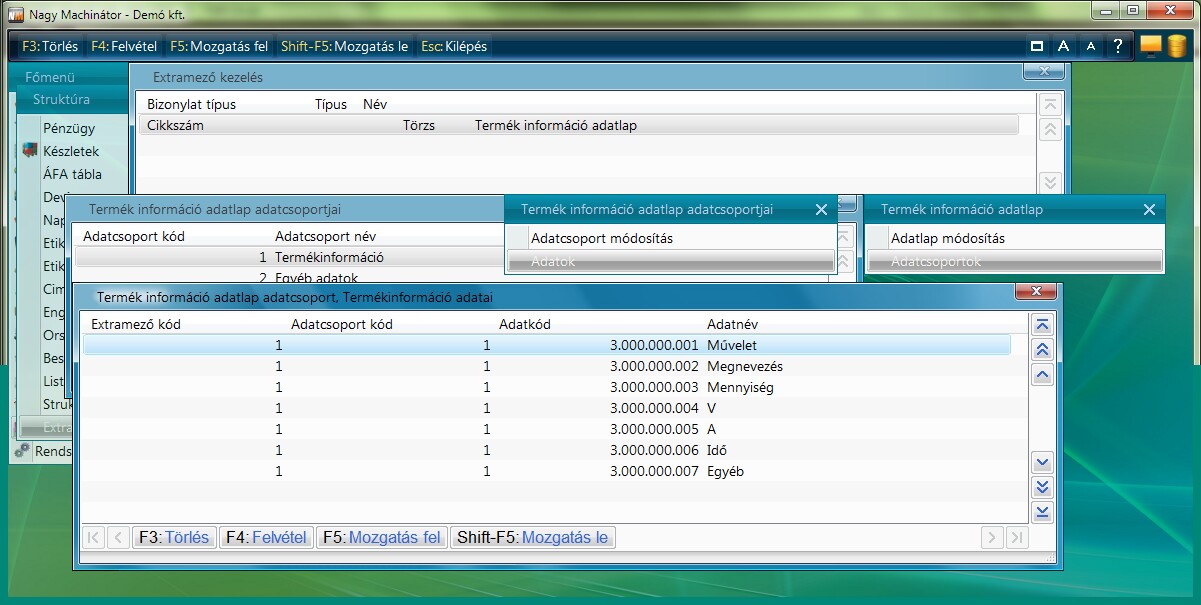This screenshot has height=605, width=1201.
Task: Page down in the Termékinformáció adatai list
Action: (1043, 487)
